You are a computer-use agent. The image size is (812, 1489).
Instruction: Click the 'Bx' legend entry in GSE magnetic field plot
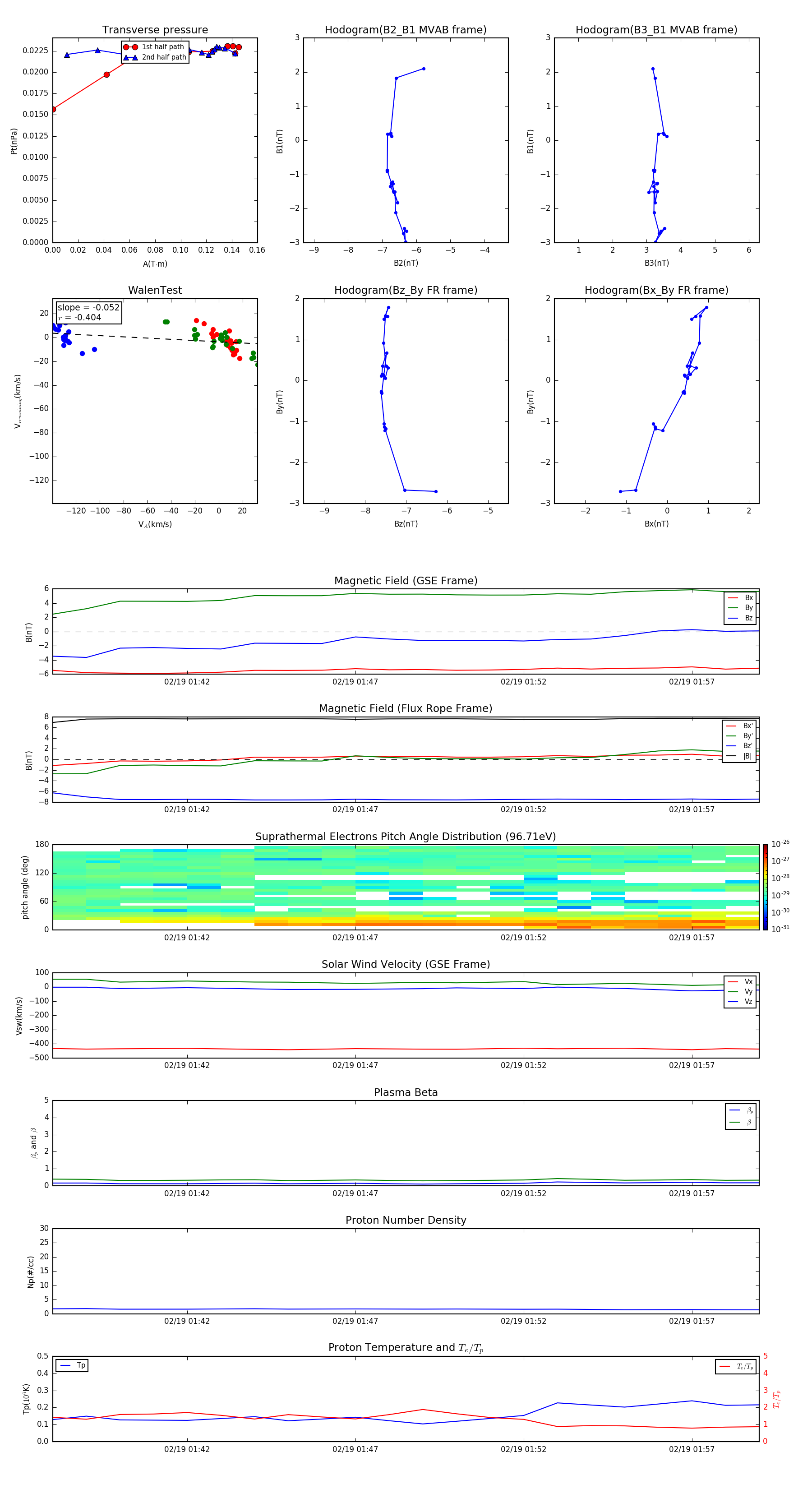point(740,598)
